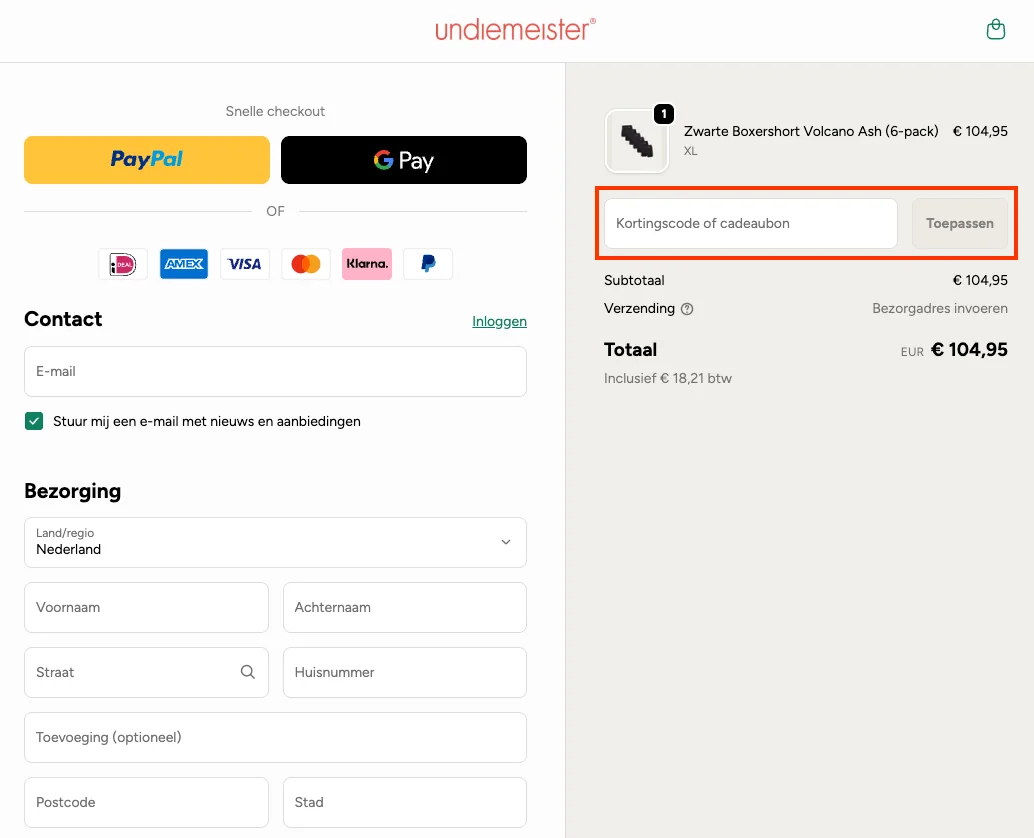Click into the Kortingscode of cadeaubon field

tap(750, 223)
